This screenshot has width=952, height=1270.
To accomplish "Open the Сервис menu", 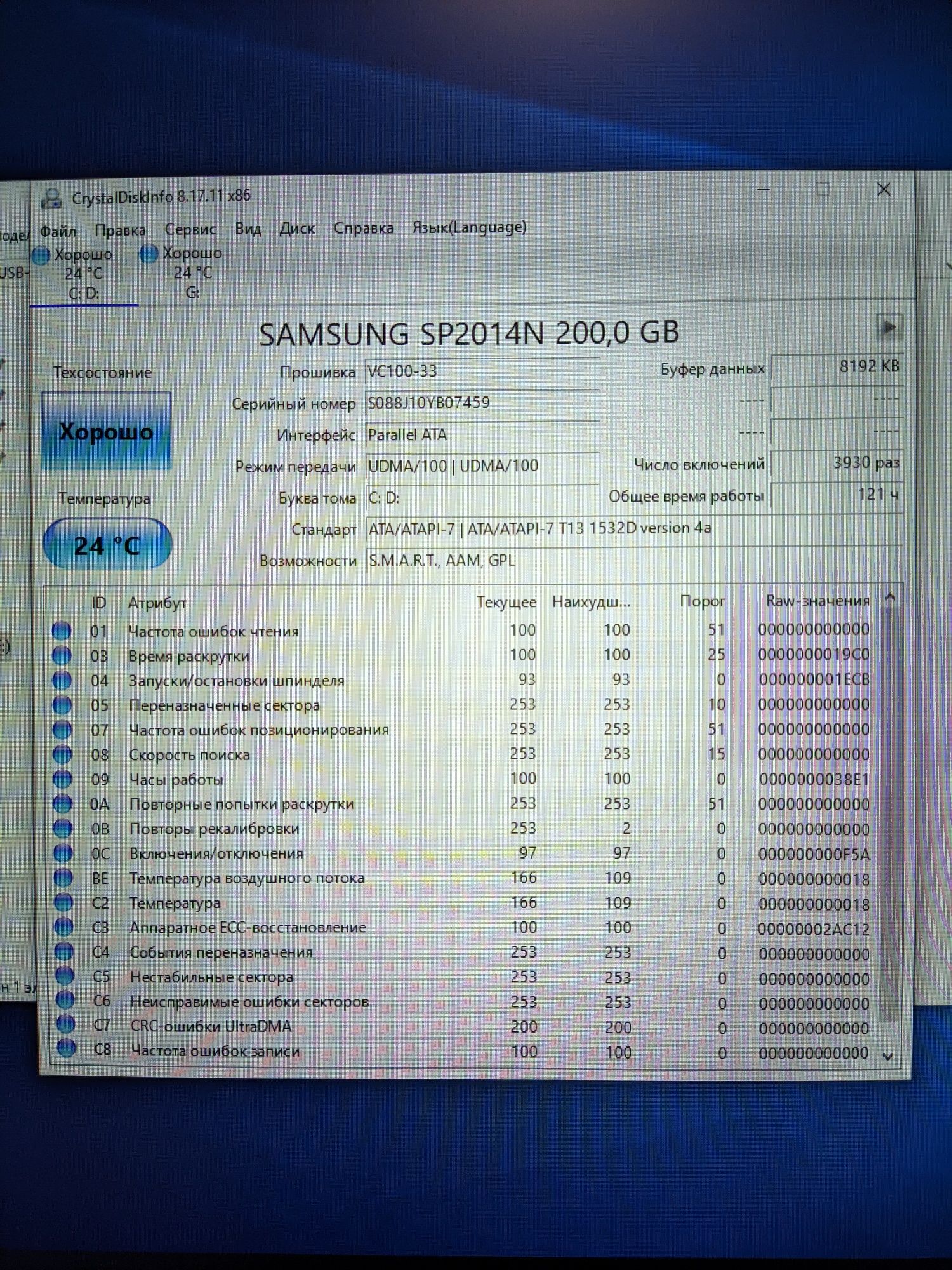I will coord(190,229).
